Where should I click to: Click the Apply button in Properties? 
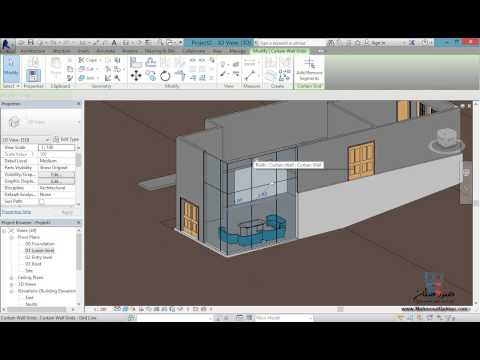(67, 212)
